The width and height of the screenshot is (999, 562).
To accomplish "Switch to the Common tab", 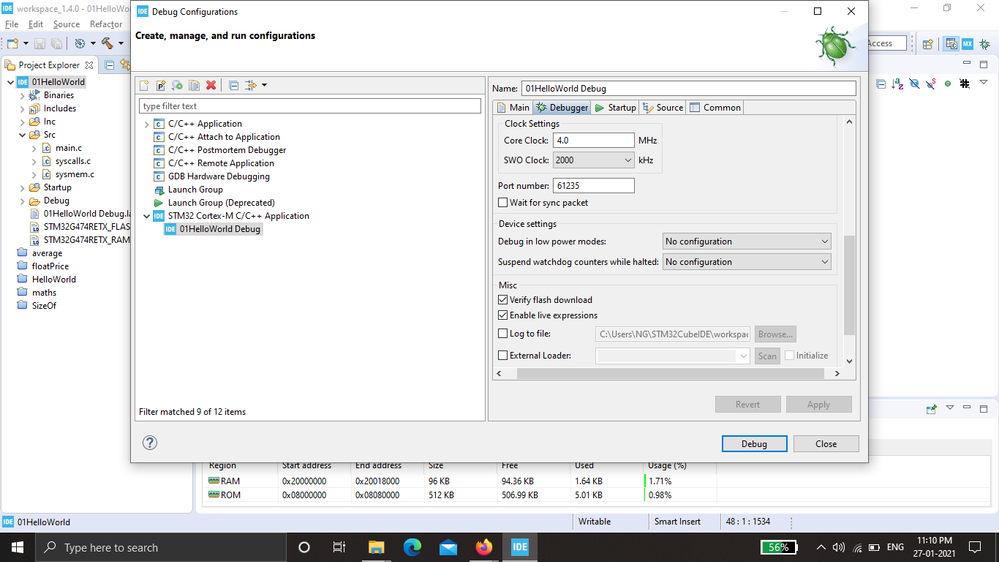I will 715,108.
